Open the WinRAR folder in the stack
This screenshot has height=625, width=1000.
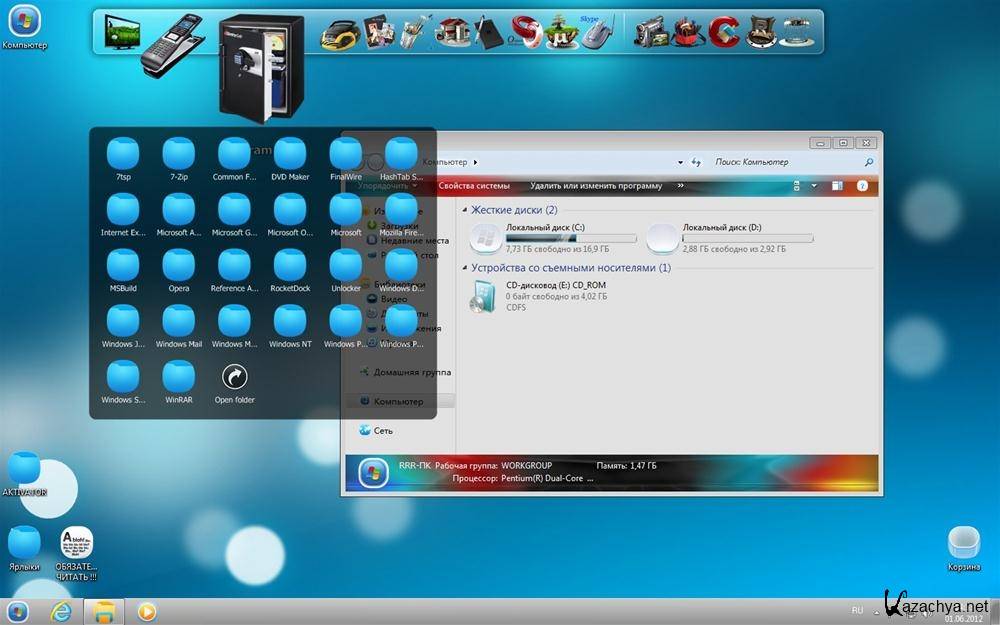178,378
